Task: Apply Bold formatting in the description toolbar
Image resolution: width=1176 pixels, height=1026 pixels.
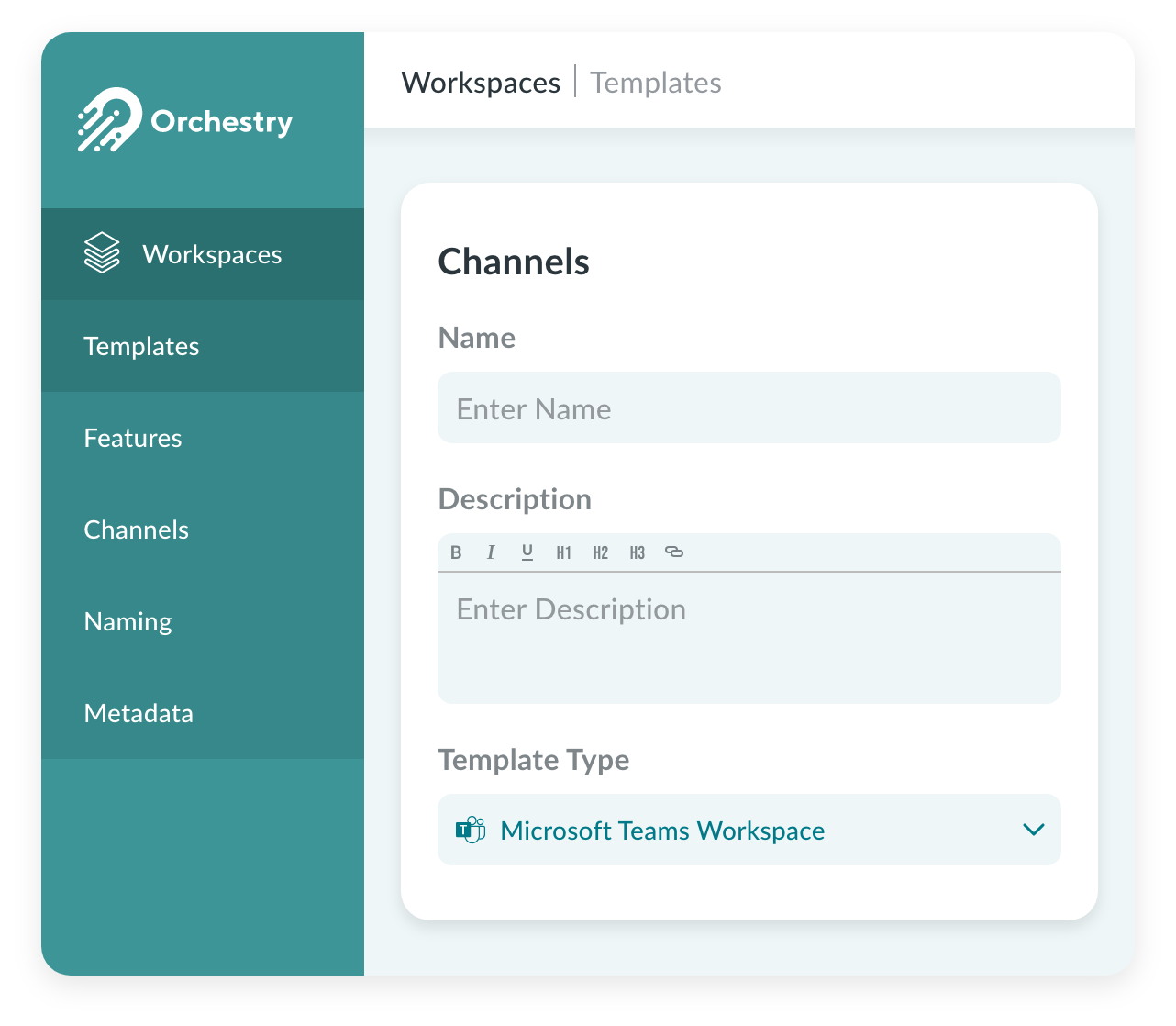Action: pyautogui.click(x=456, y=552)
